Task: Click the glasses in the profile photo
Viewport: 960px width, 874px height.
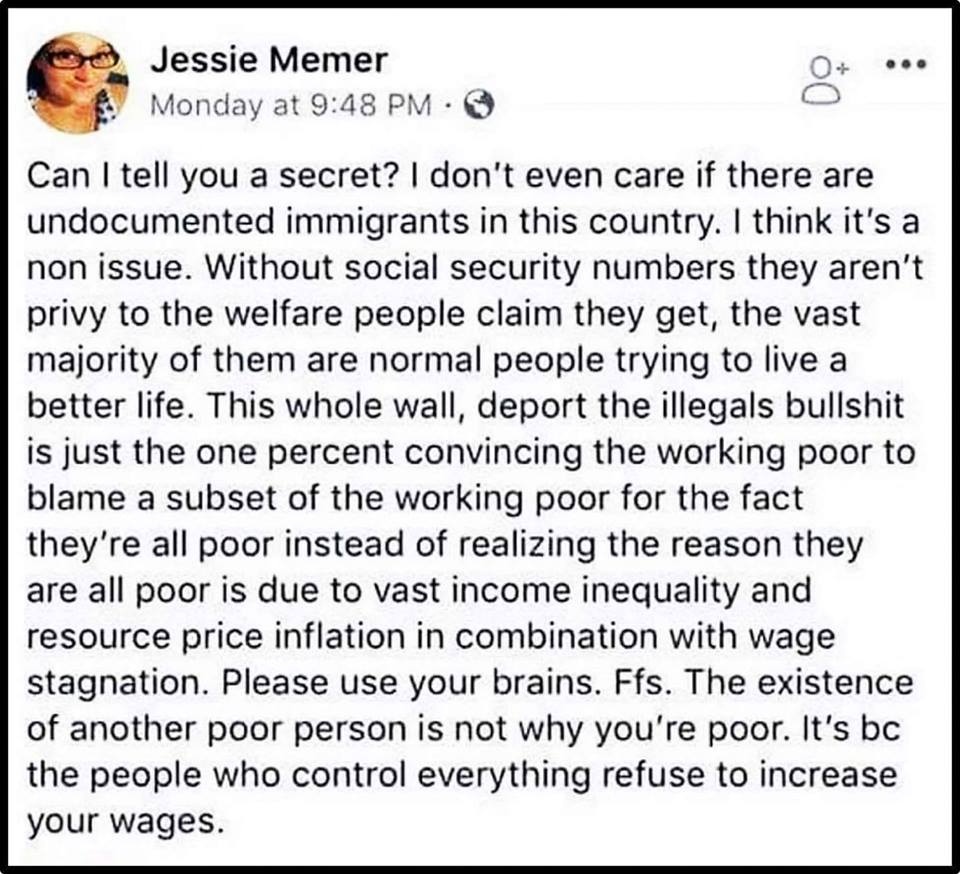Action: [81, 60]
